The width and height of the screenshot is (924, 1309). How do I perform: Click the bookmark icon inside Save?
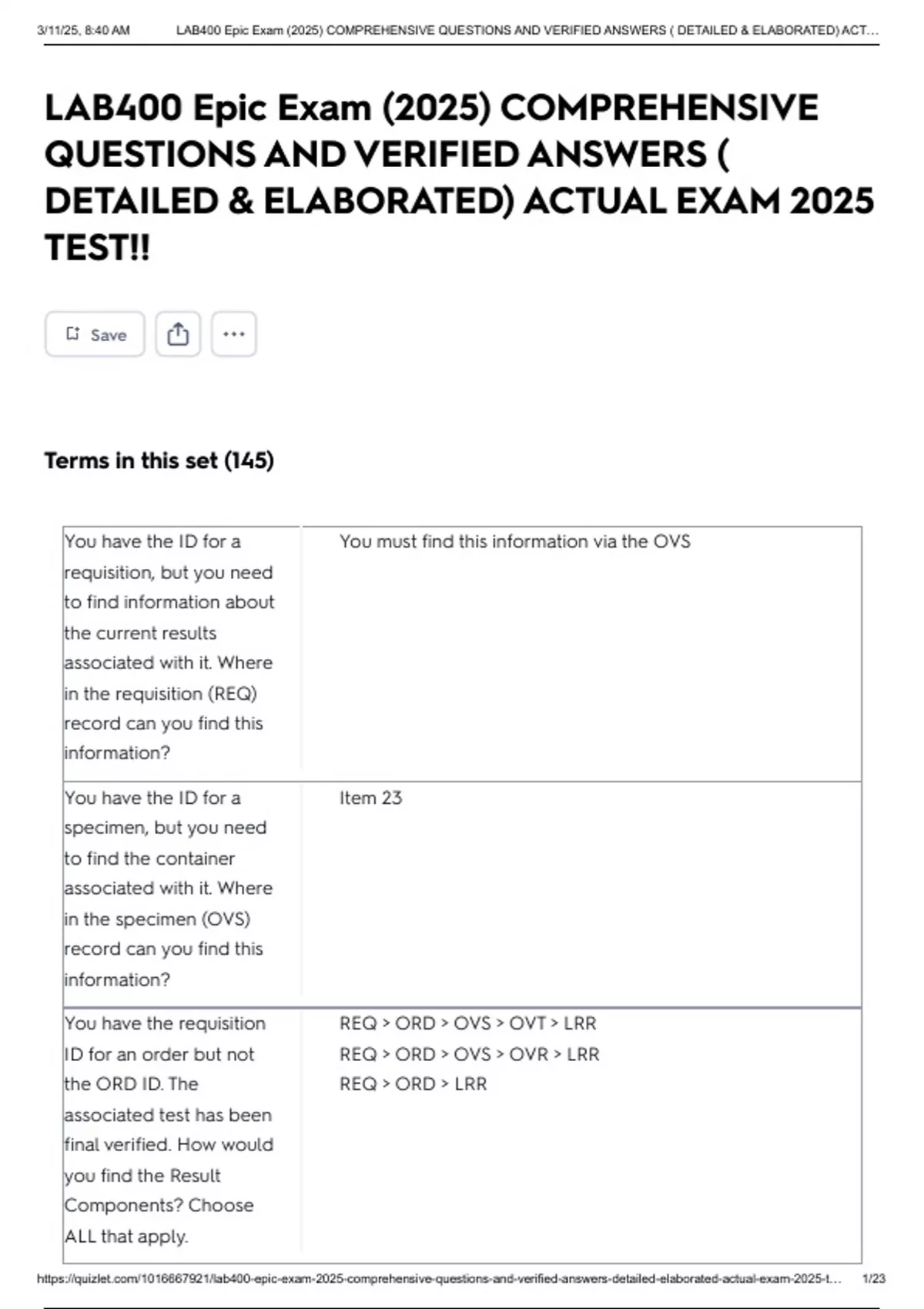tap(73, 333)
